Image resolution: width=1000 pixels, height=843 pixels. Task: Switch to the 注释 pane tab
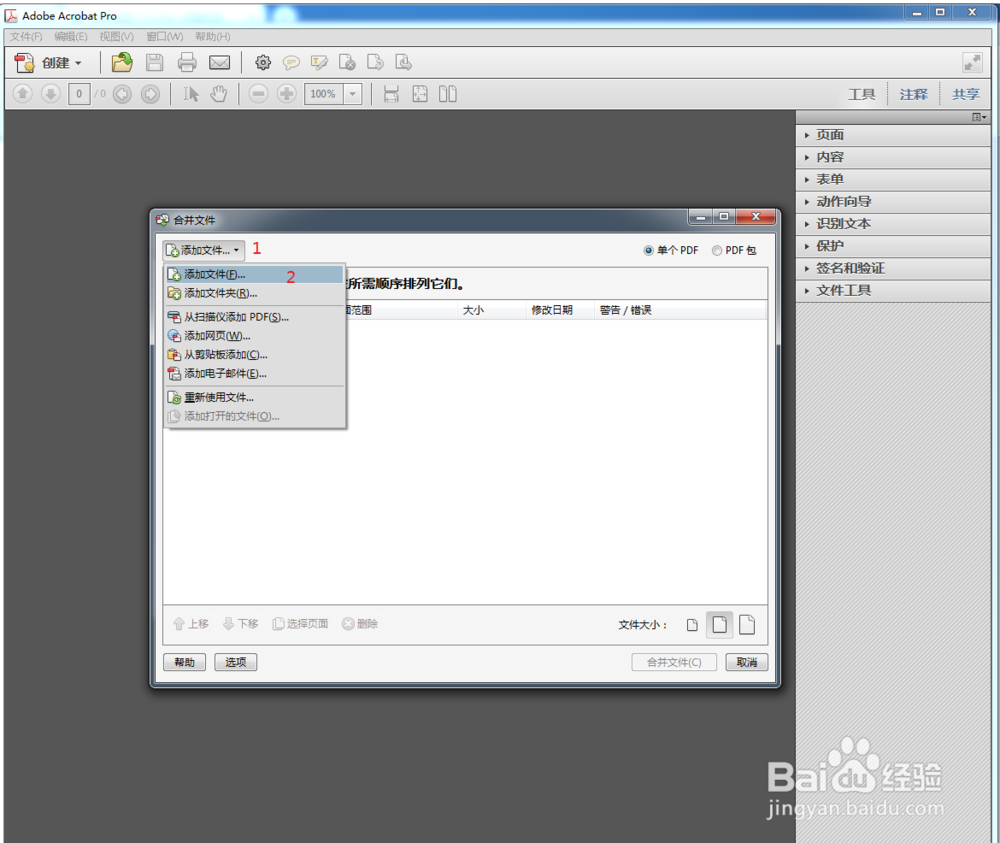pos(913,94)
